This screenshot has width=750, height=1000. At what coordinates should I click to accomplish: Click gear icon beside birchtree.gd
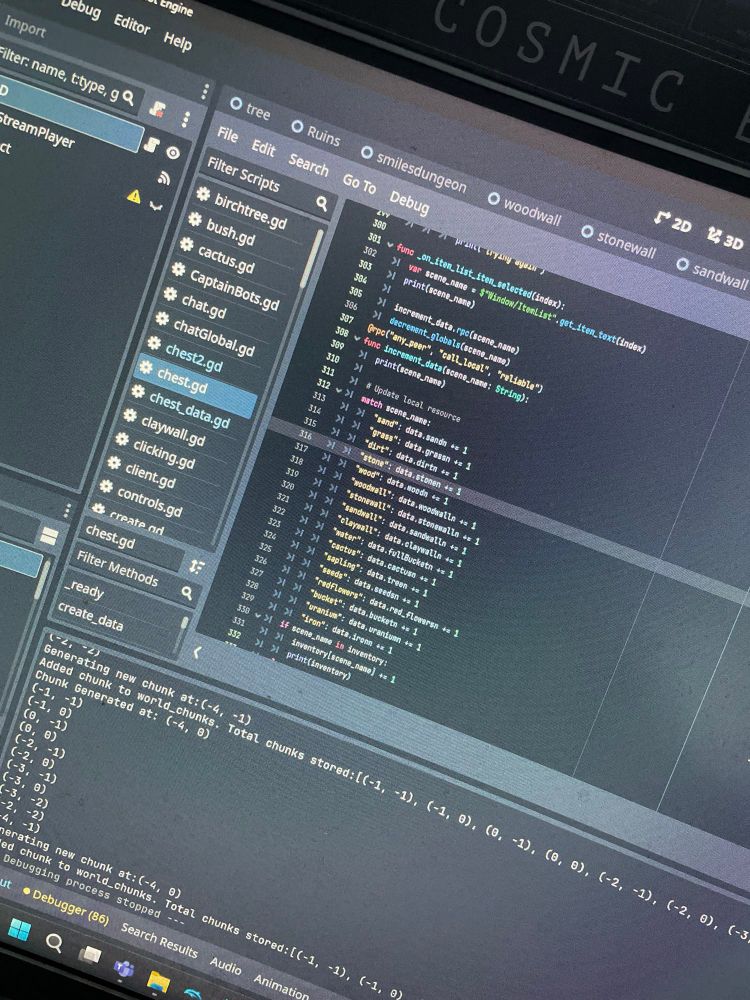[x=203, y=194]
